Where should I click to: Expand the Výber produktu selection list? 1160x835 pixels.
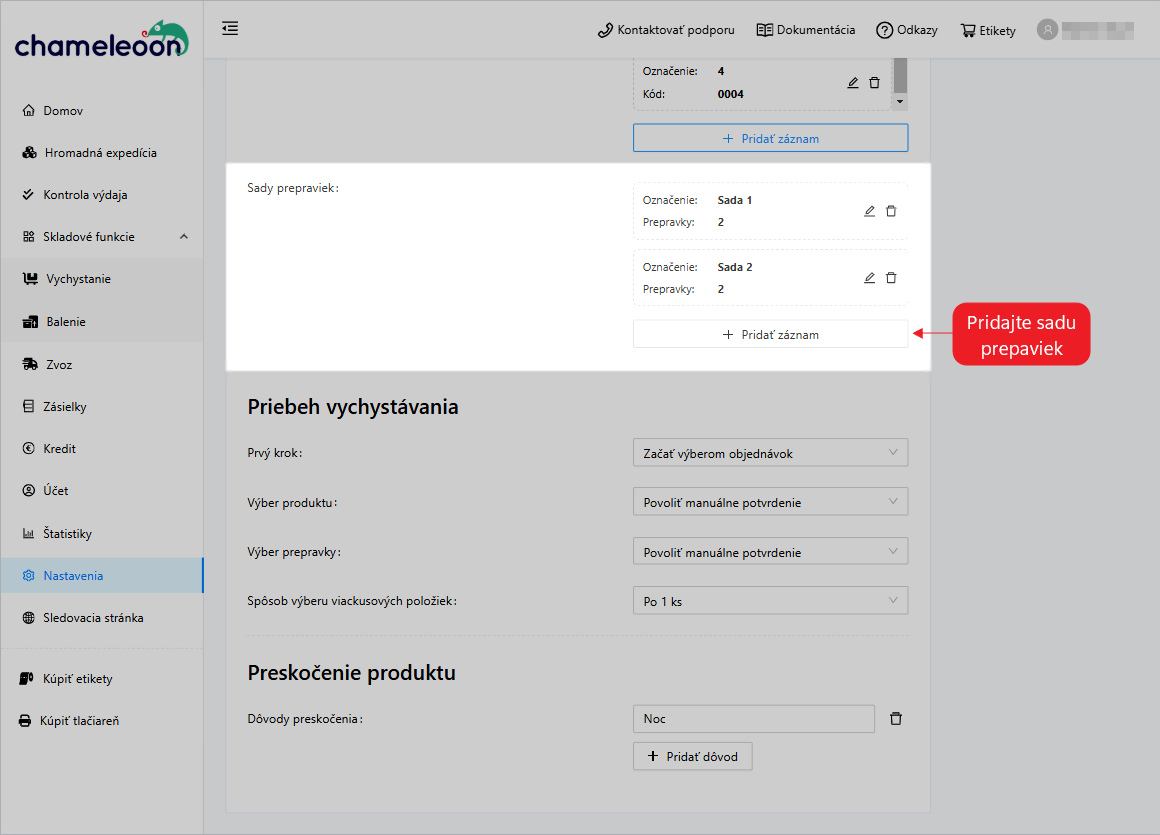point(770,501)
